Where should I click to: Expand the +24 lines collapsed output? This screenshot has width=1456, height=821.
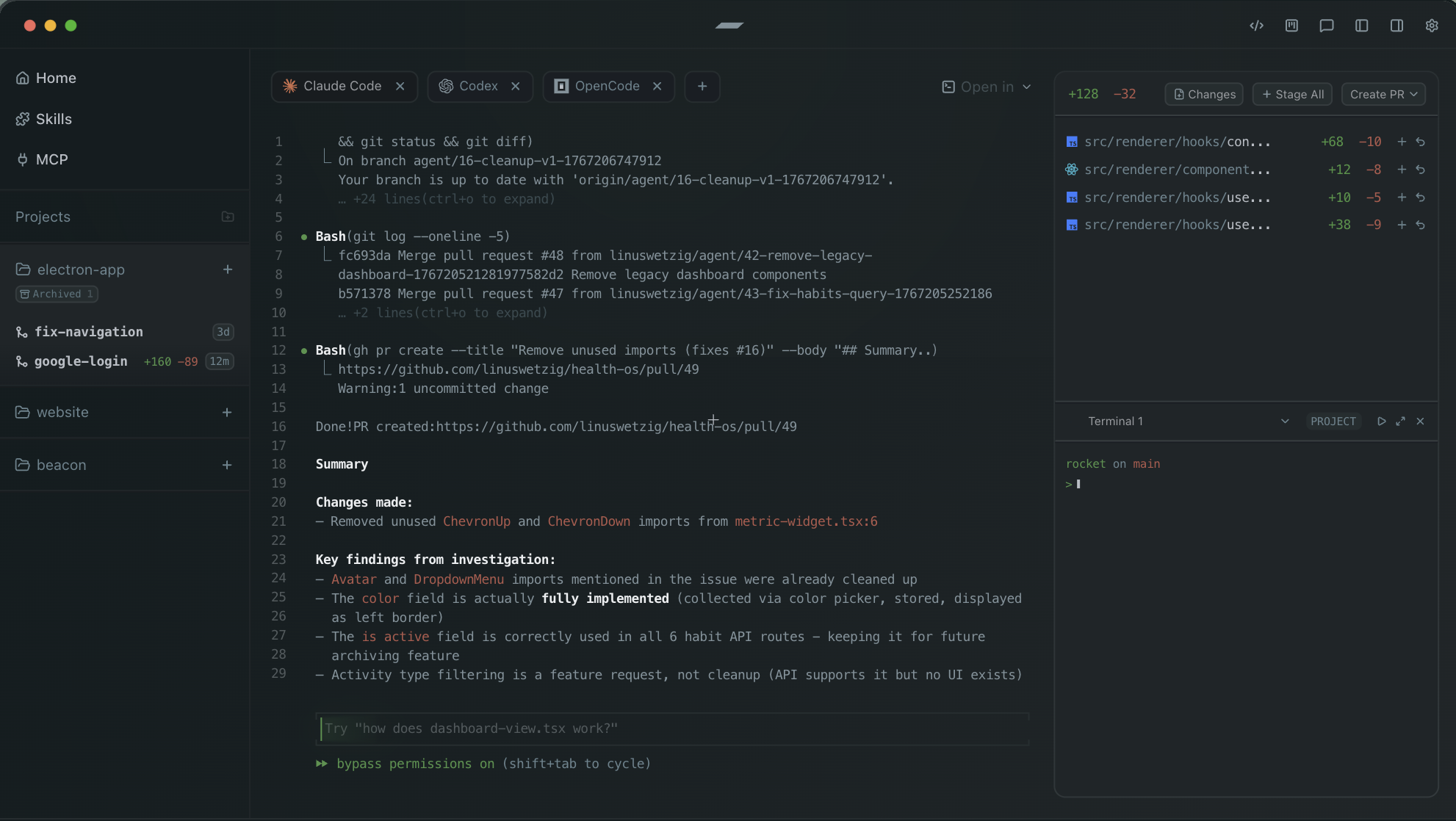pyautogui.click(x=447, y=199)
